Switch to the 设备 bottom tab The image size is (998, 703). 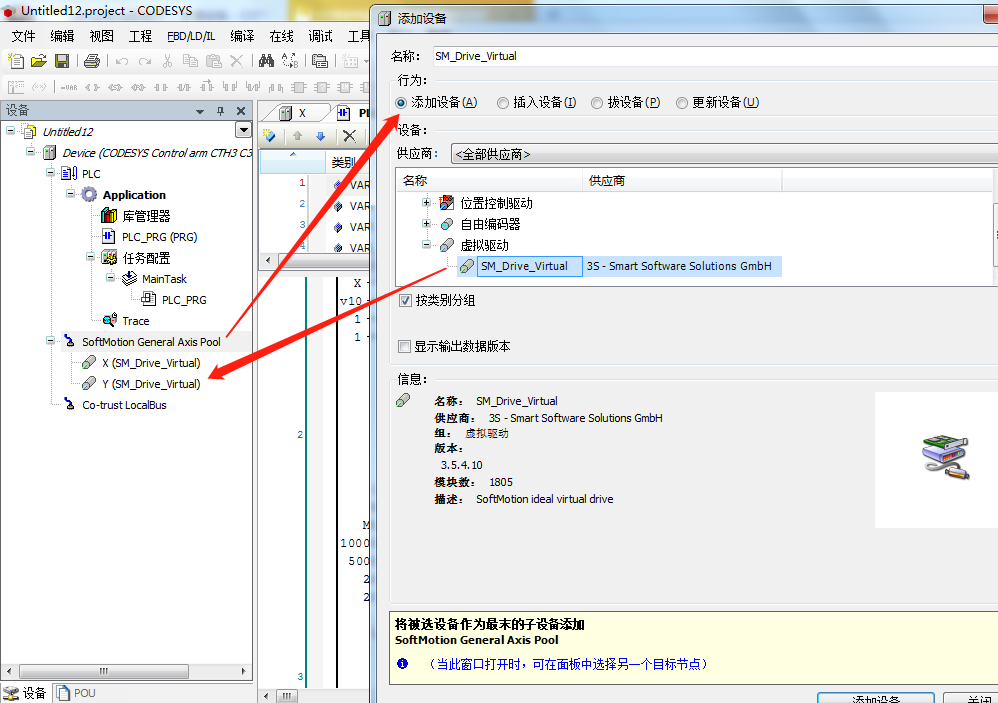click(x=25, y=693)
